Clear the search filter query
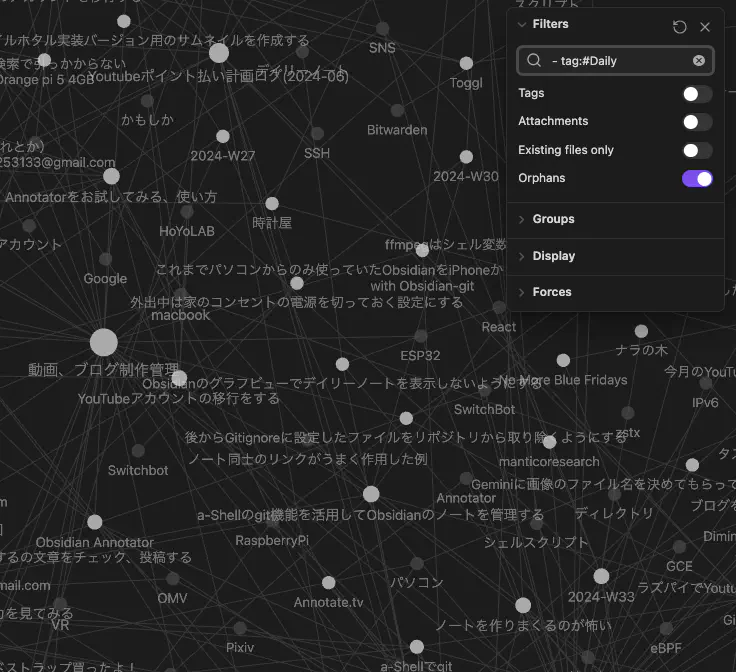 (x=698, y=61)
